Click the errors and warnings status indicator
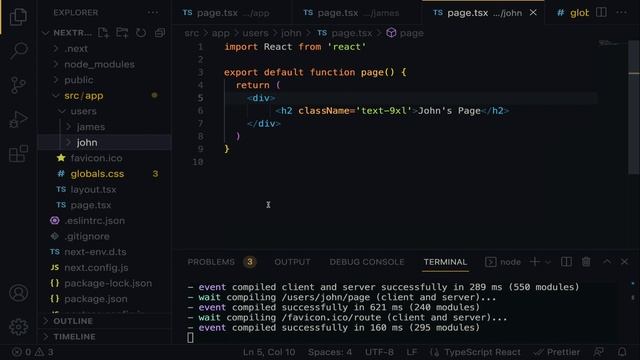The image size is (640, 360). click(x=33, y=352)
